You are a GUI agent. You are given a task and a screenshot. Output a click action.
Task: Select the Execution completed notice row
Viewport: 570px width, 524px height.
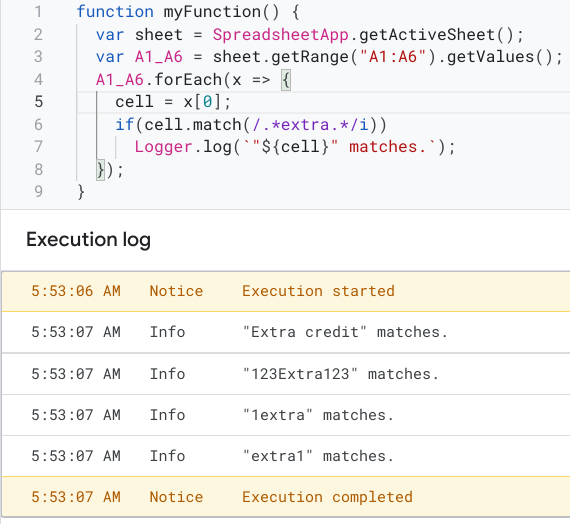pos(286,497)
